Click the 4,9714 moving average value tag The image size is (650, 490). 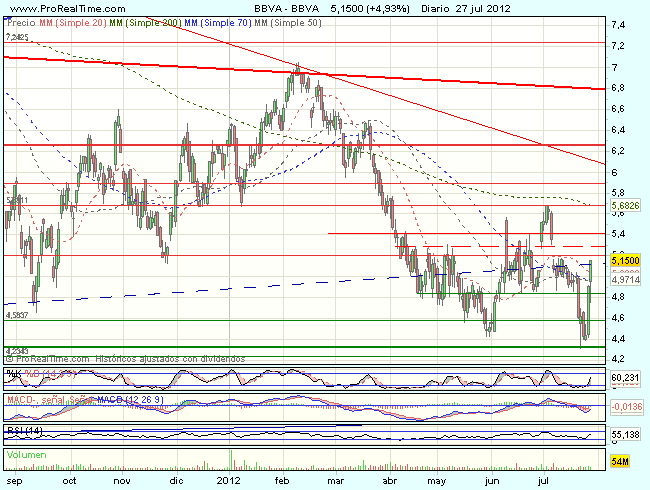pos(626,280)
